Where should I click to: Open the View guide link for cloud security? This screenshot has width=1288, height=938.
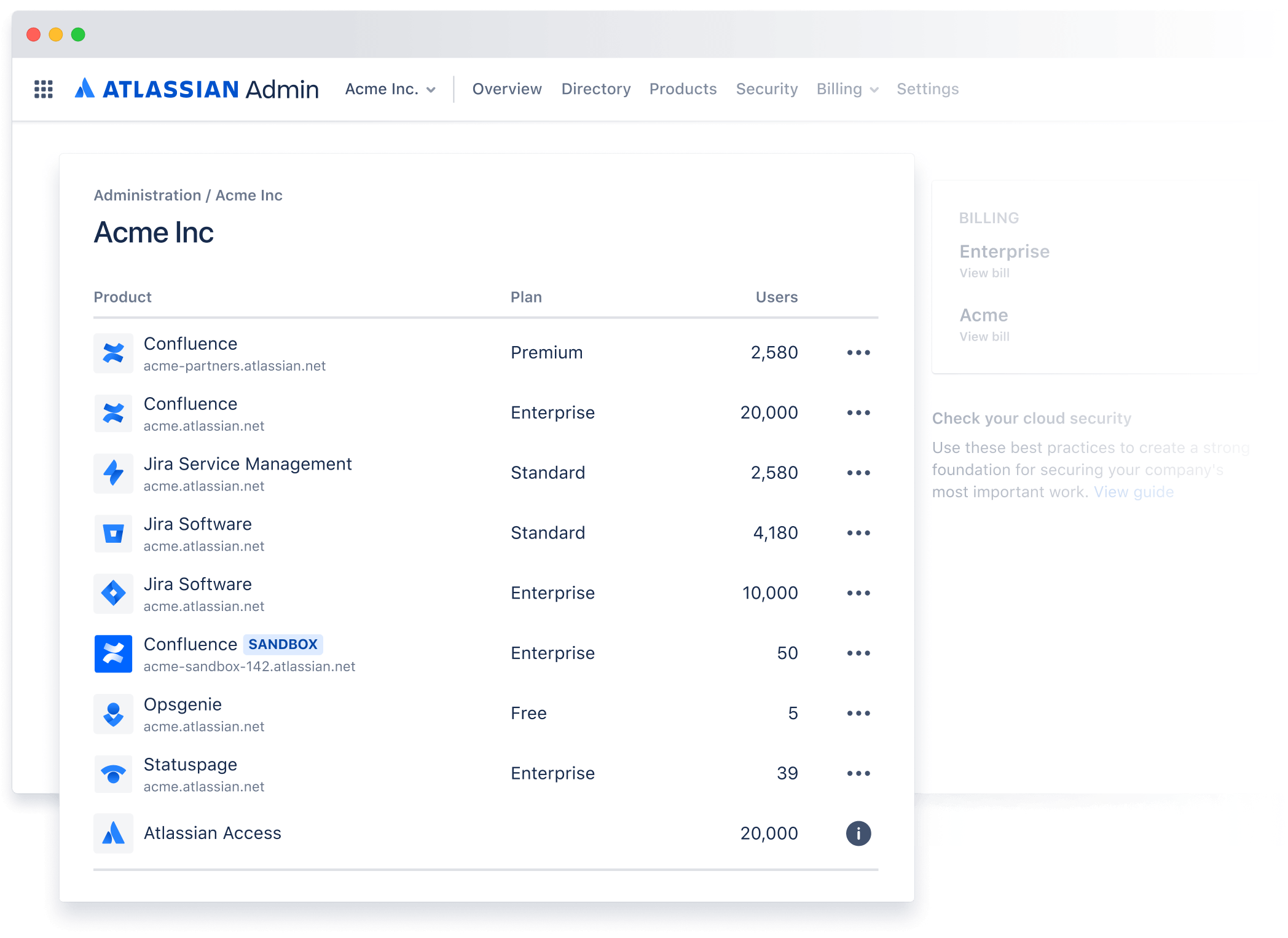[1133, 492]
